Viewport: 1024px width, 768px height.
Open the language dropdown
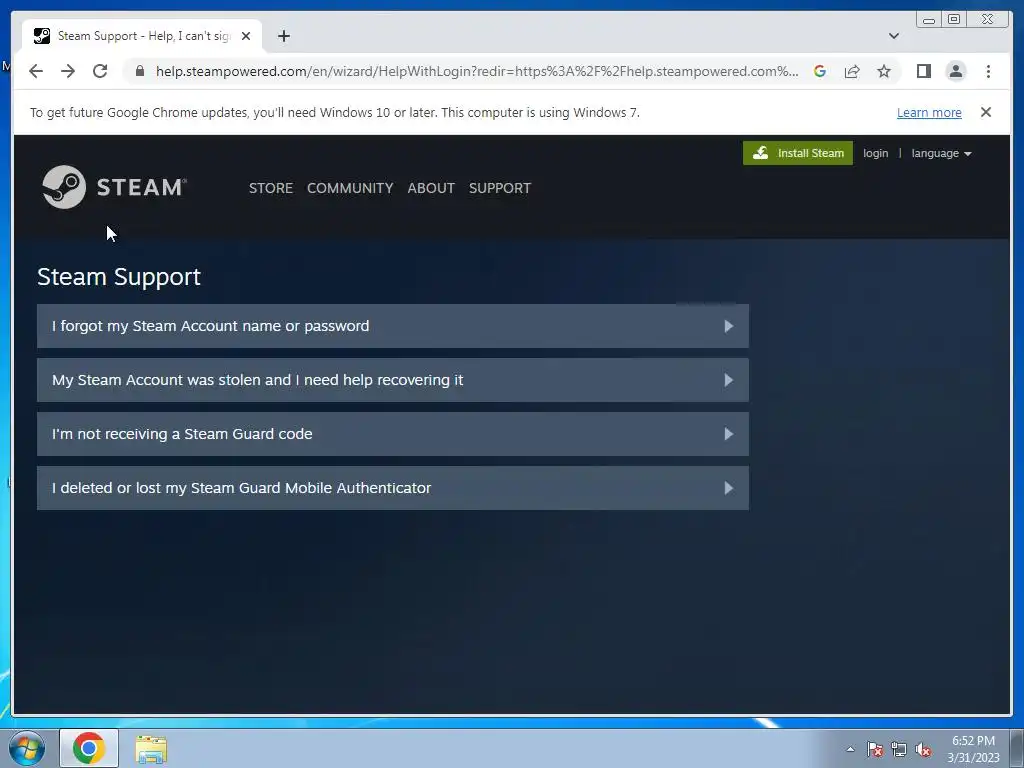point(941,153)
